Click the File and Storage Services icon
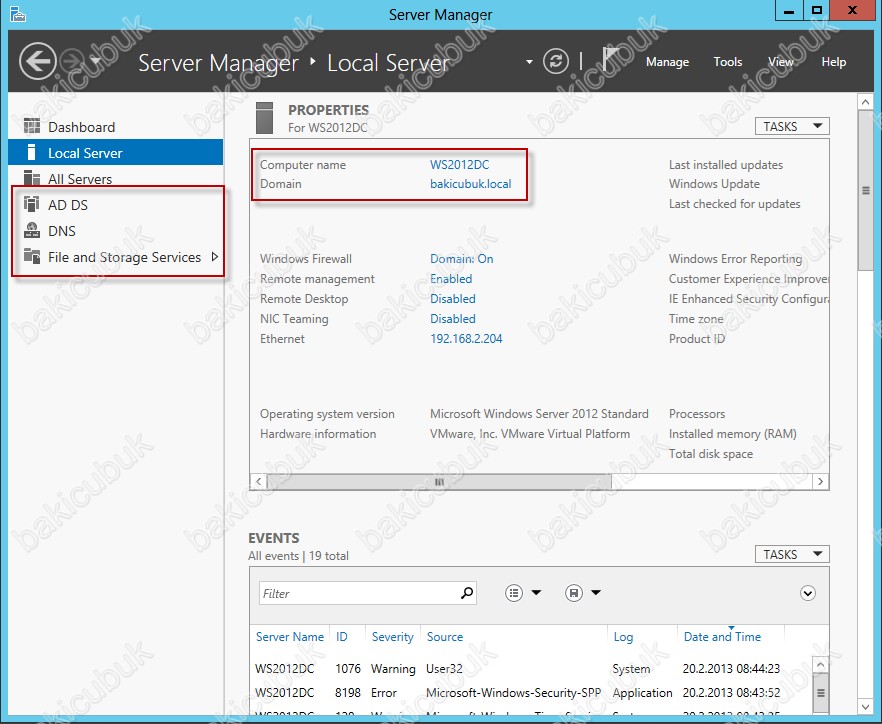The width and height of the screenshot is (882, 724). [x=32, y=257]
